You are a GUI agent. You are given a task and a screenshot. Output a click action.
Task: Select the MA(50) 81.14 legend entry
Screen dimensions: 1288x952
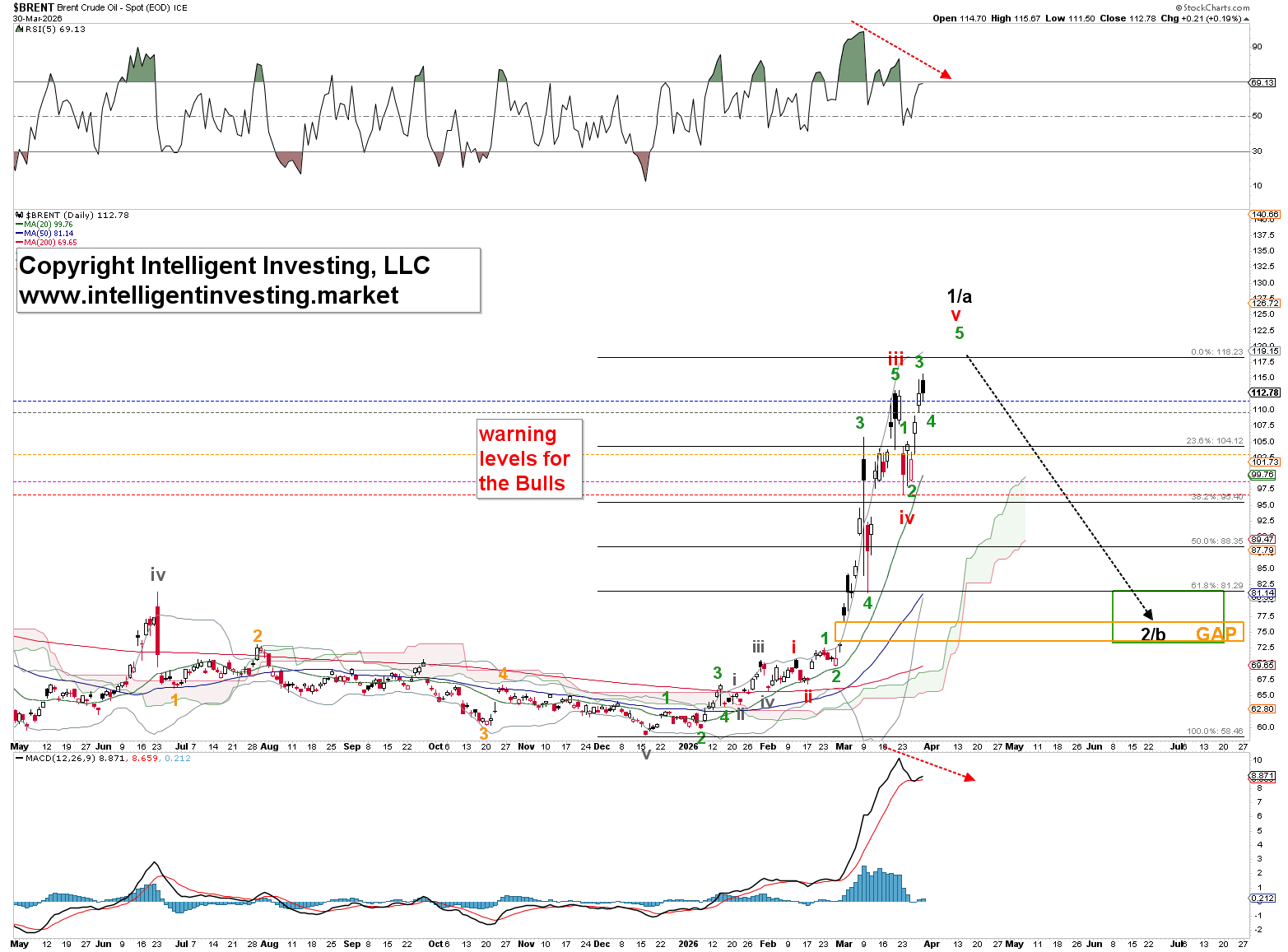tap(44, 233)
